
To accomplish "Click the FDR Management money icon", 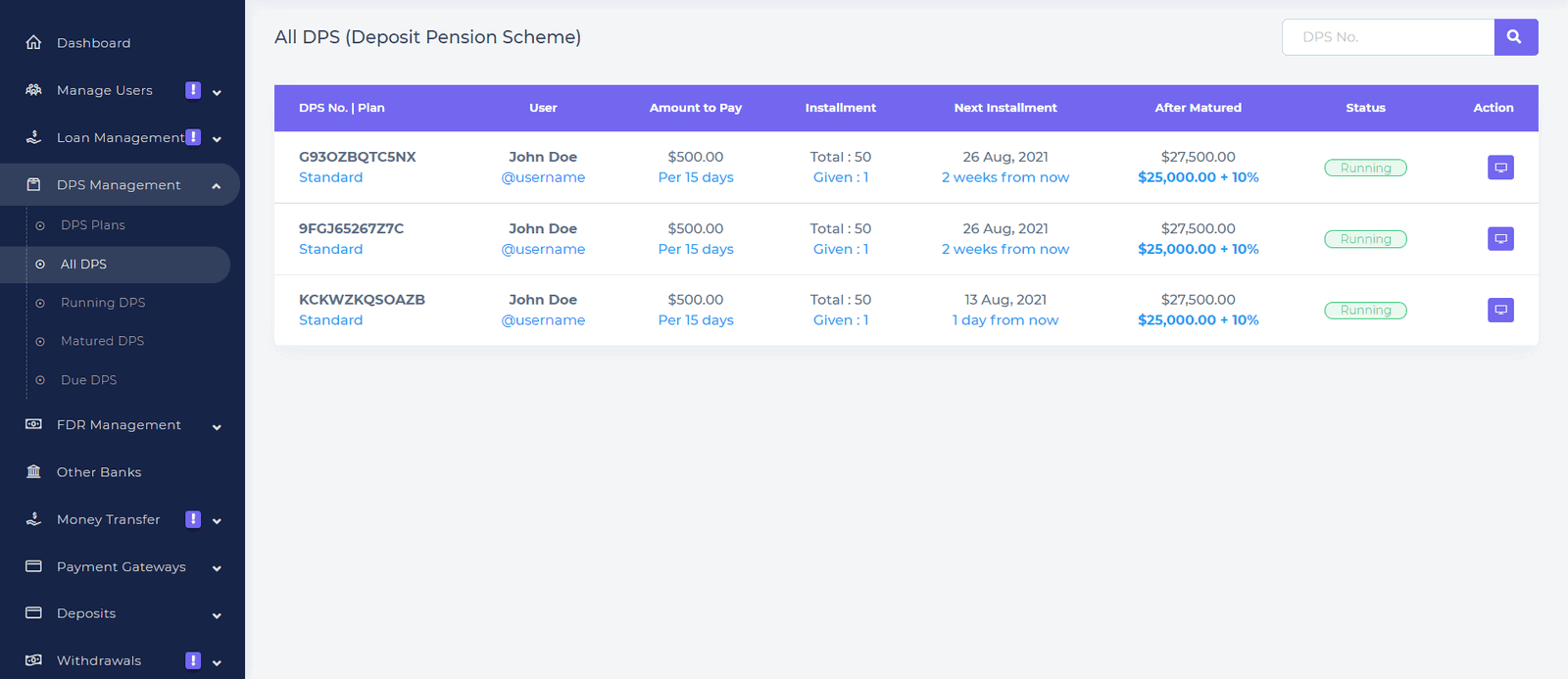I will coord(33,424).
